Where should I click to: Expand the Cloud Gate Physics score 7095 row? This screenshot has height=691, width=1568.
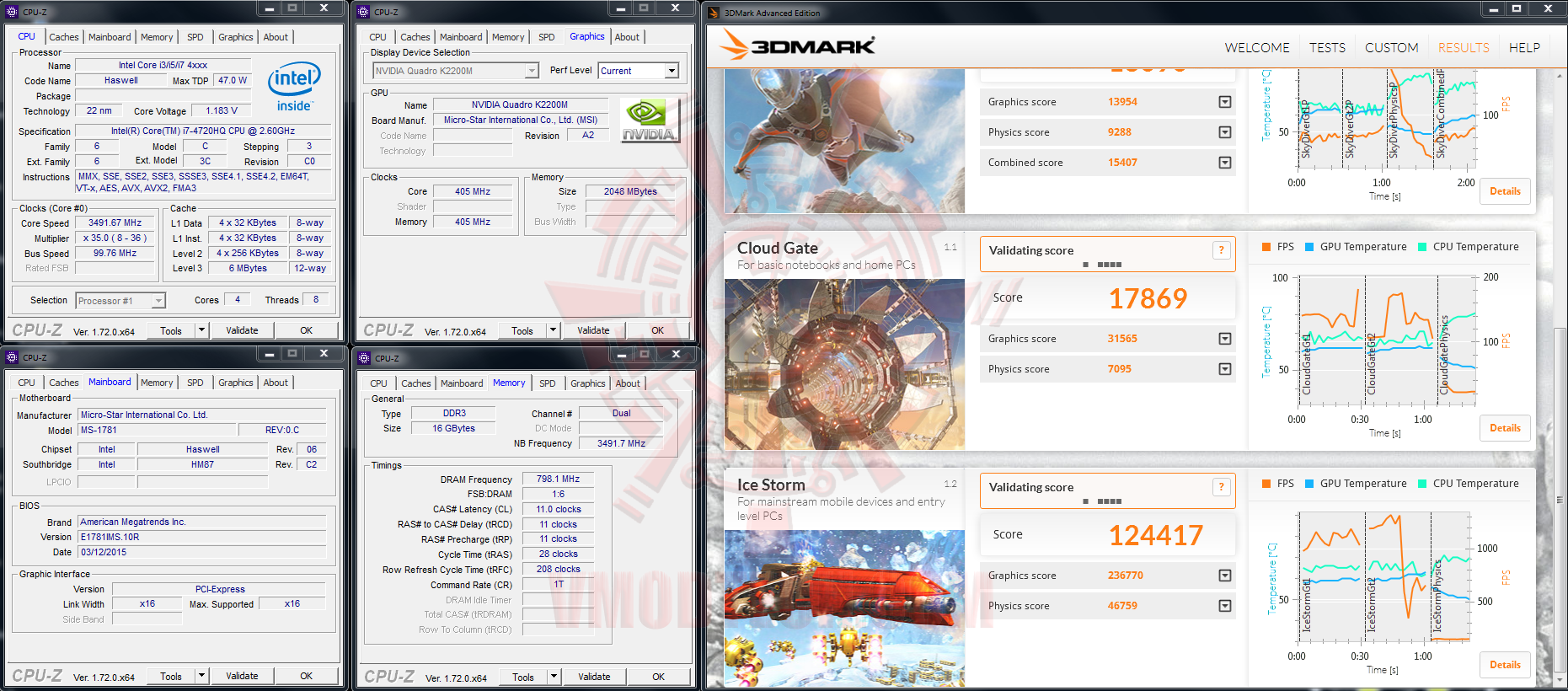click(1225, 369)
